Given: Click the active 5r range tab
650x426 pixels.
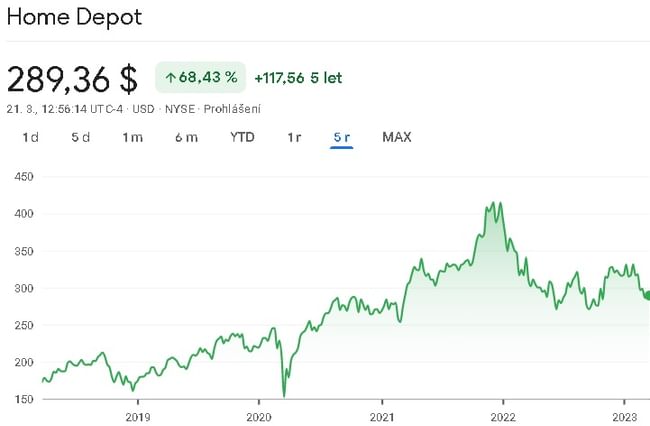Looking at the screenshot, I should tap(342, 137).
